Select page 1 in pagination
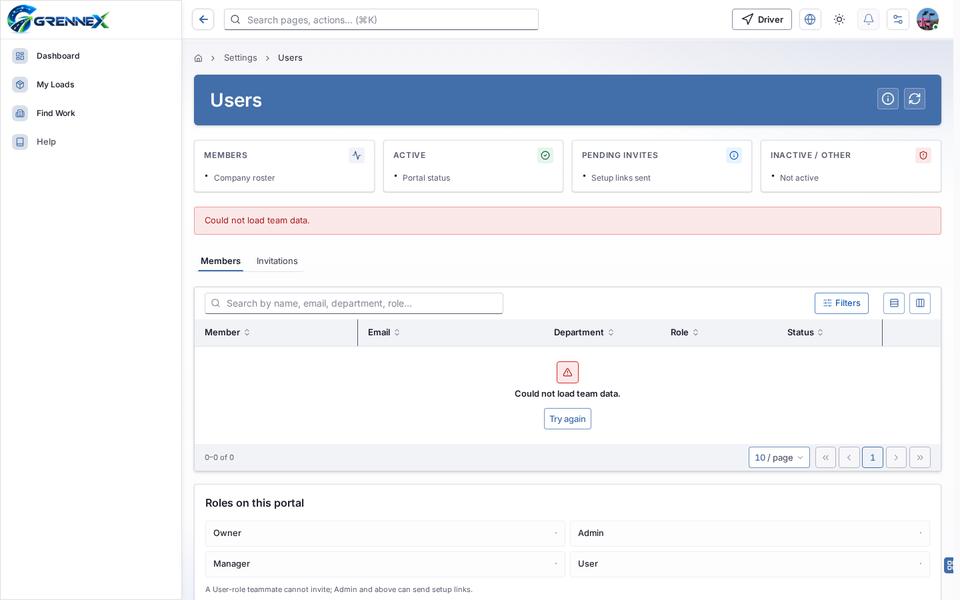This screenshot has height=600, width=960. 872,457
